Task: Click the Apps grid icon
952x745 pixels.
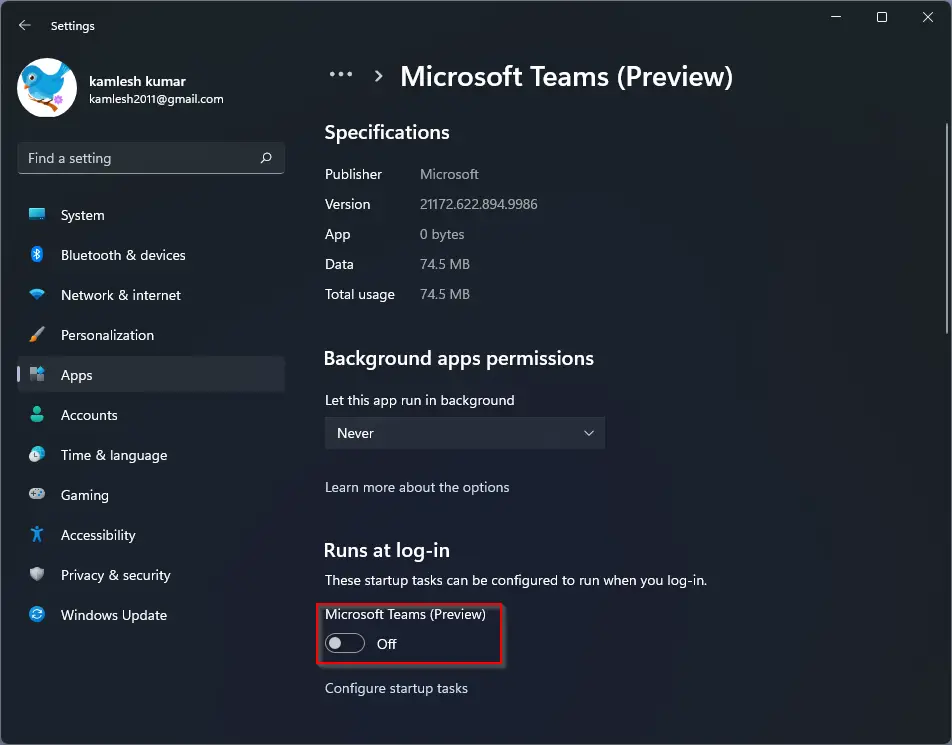Action: 37,374
